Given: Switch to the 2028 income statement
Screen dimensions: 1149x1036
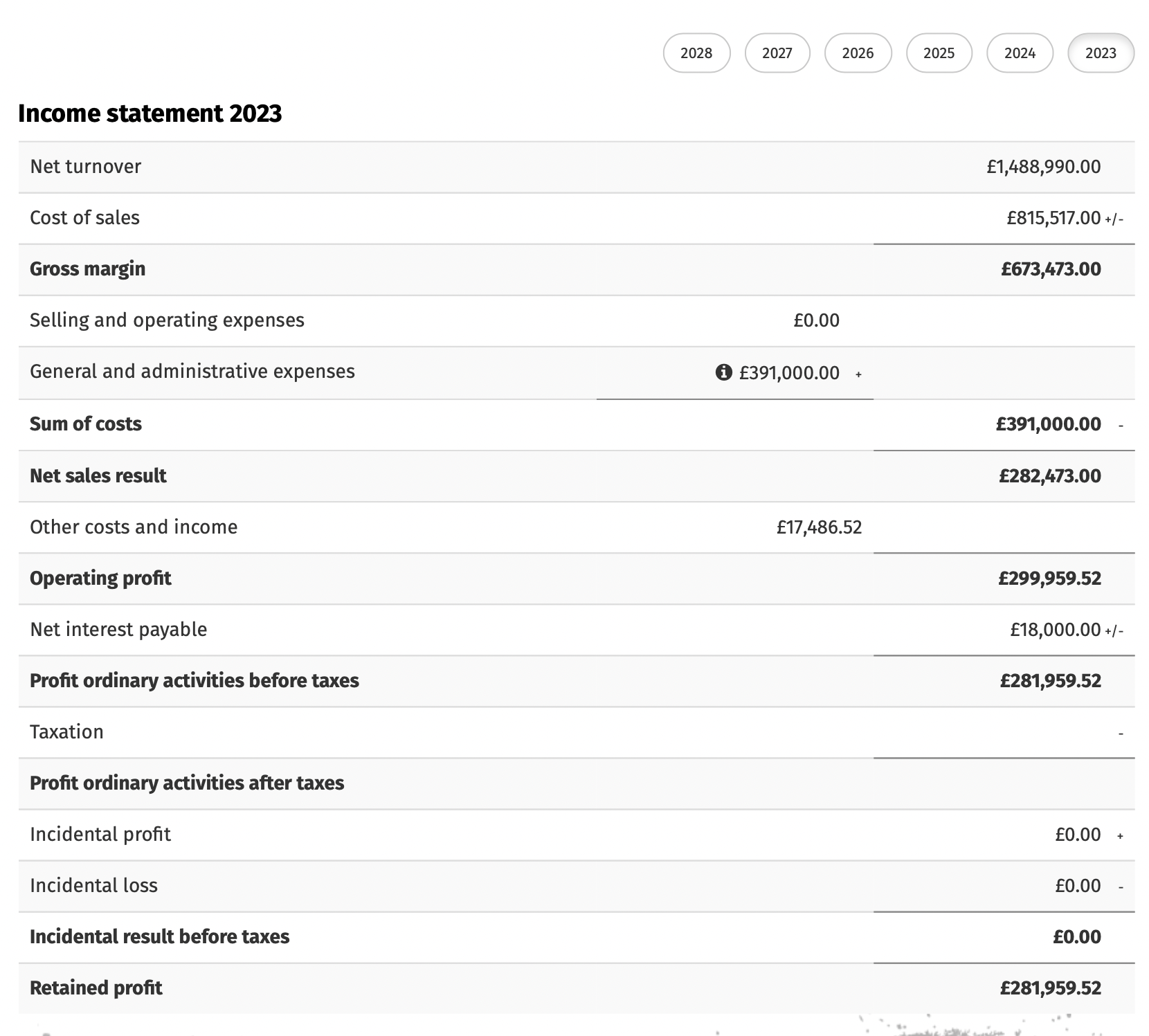Looking at the screenshot, I should (696, 53).
